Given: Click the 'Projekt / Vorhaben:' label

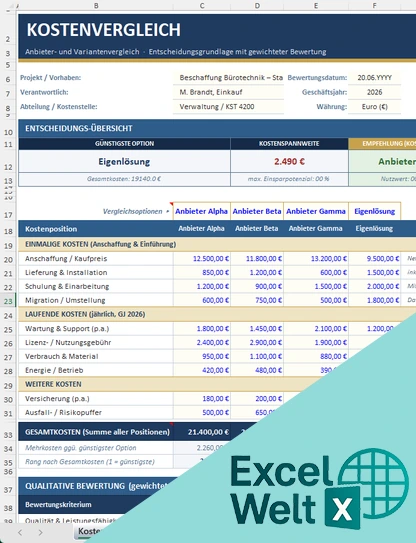Looking at the screenshot, I should [51, 78].
